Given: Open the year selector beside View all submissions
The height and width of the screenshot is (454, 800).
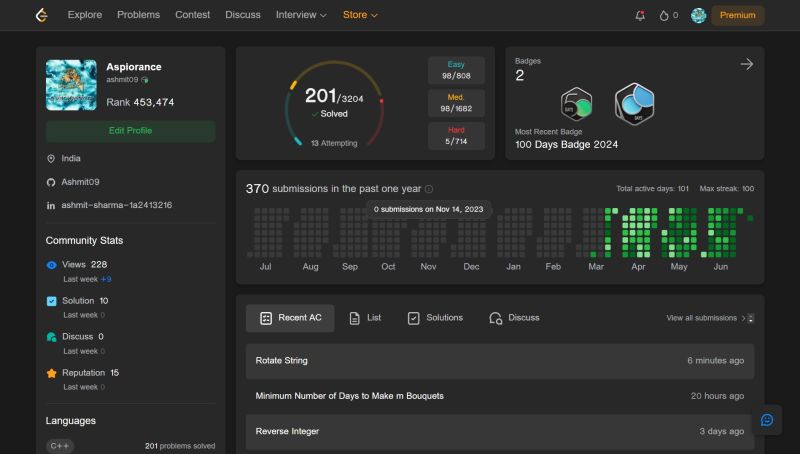Looking at the screenshot, I should point(751,318).
